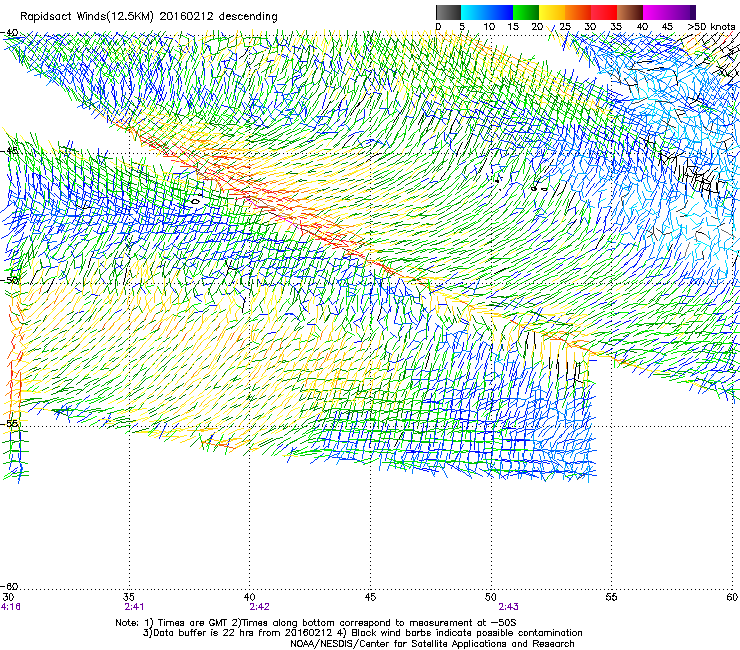This screenshot has width=740, height=650.
Task: Click the '55' longitude axis label
Action: click(x=611, y=597)
